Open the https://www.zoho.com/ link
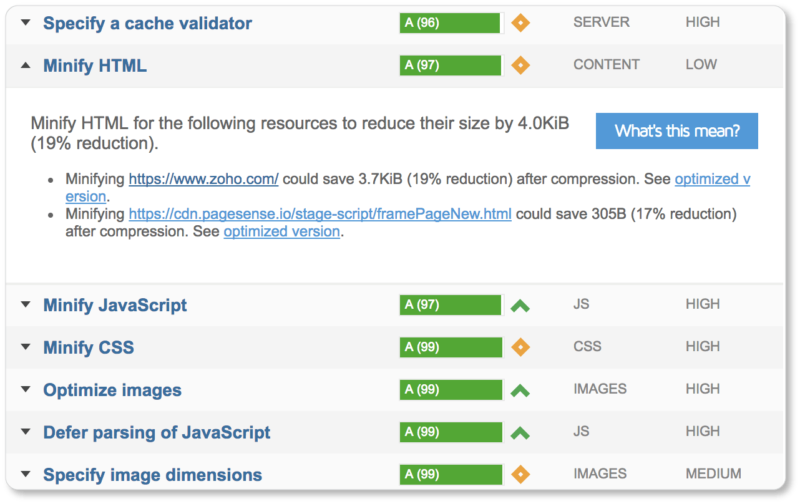The height and width of the screenshot is (504, 800). [204, 179]
